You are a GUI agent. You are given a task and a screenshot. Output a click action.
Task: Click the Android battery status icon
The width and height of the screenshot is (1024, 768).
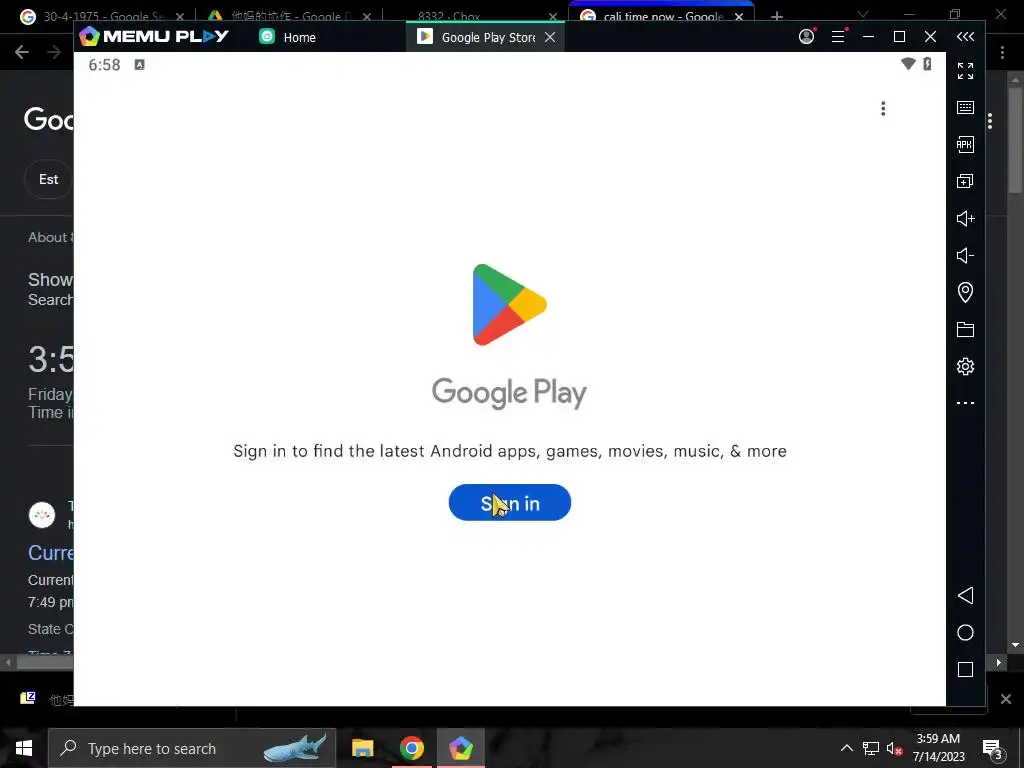[x=927, y=63]
